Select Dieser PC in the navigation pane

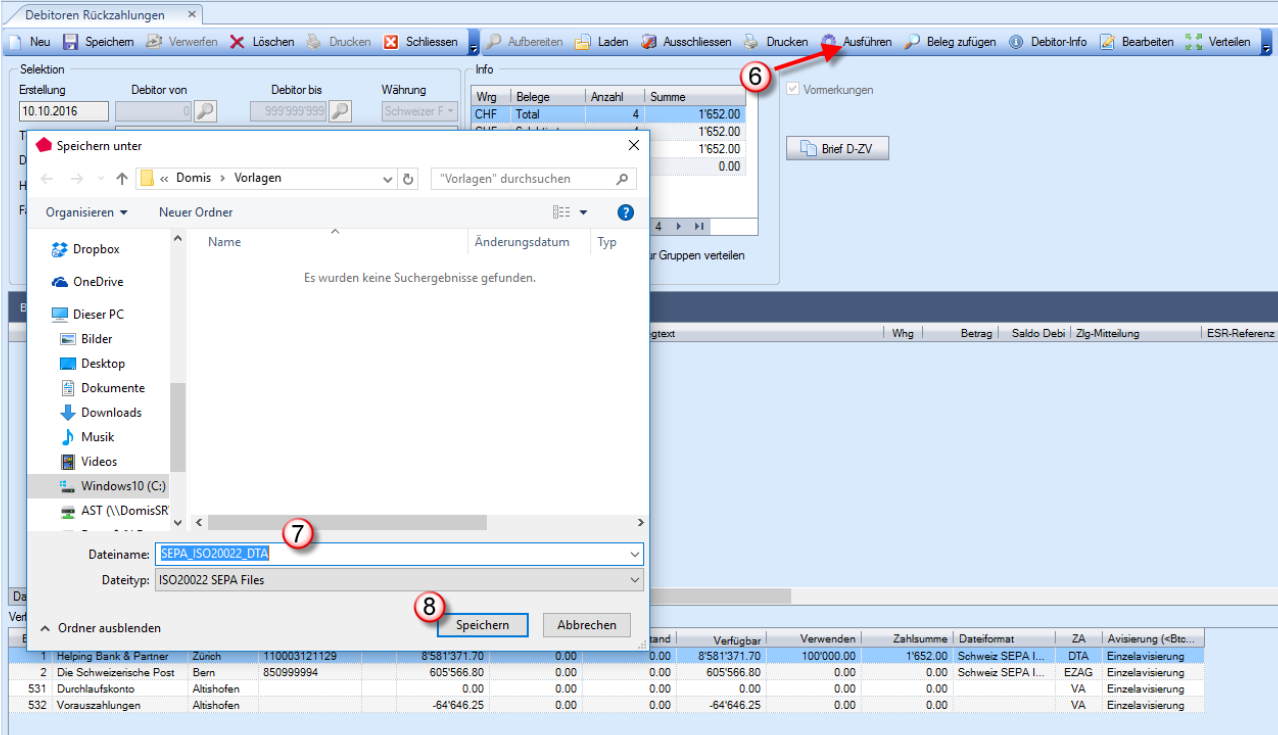click(x=98, y=314)
